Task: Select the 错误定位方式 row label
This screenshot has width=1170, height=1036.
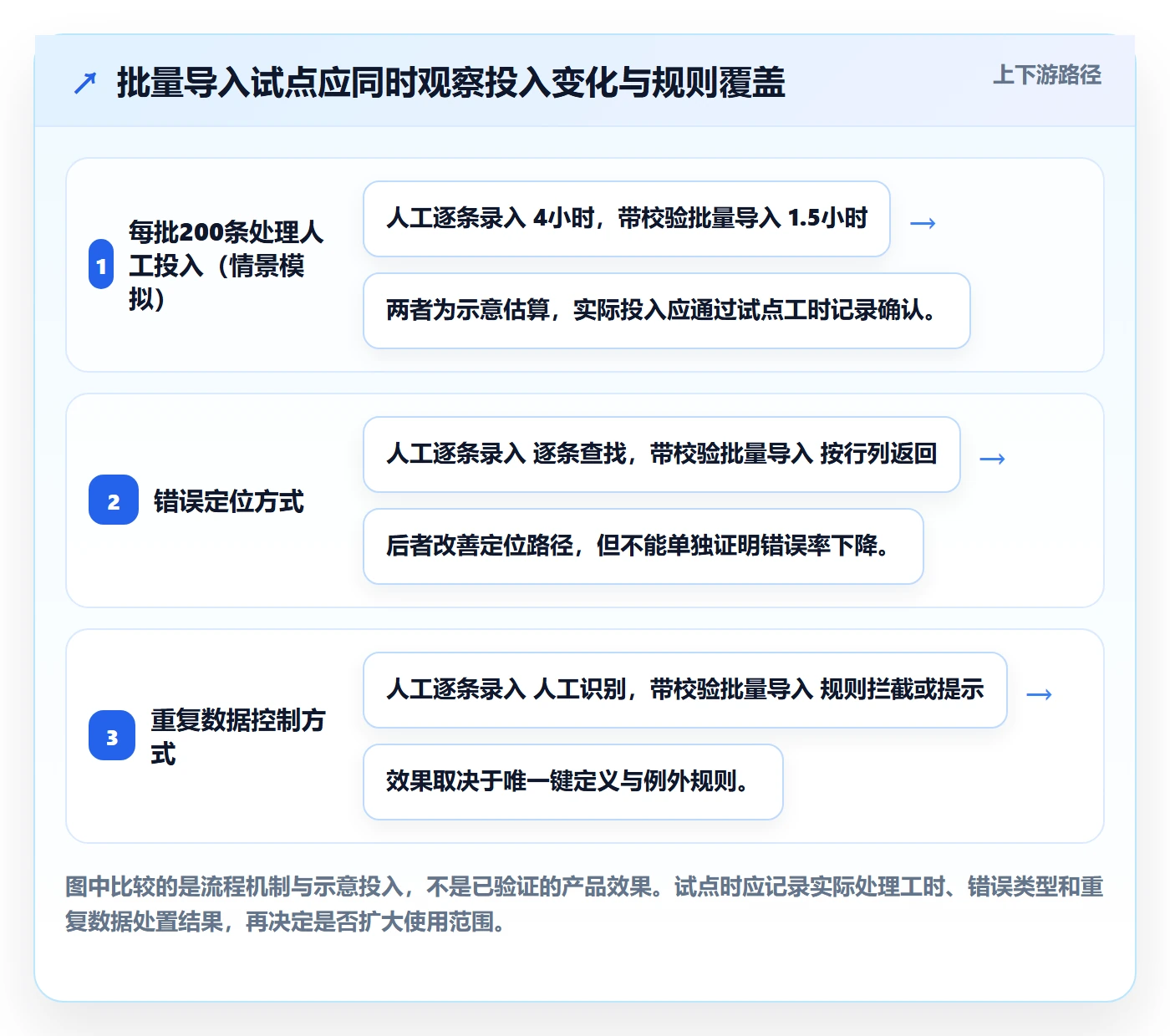Action: pos(228,501)
